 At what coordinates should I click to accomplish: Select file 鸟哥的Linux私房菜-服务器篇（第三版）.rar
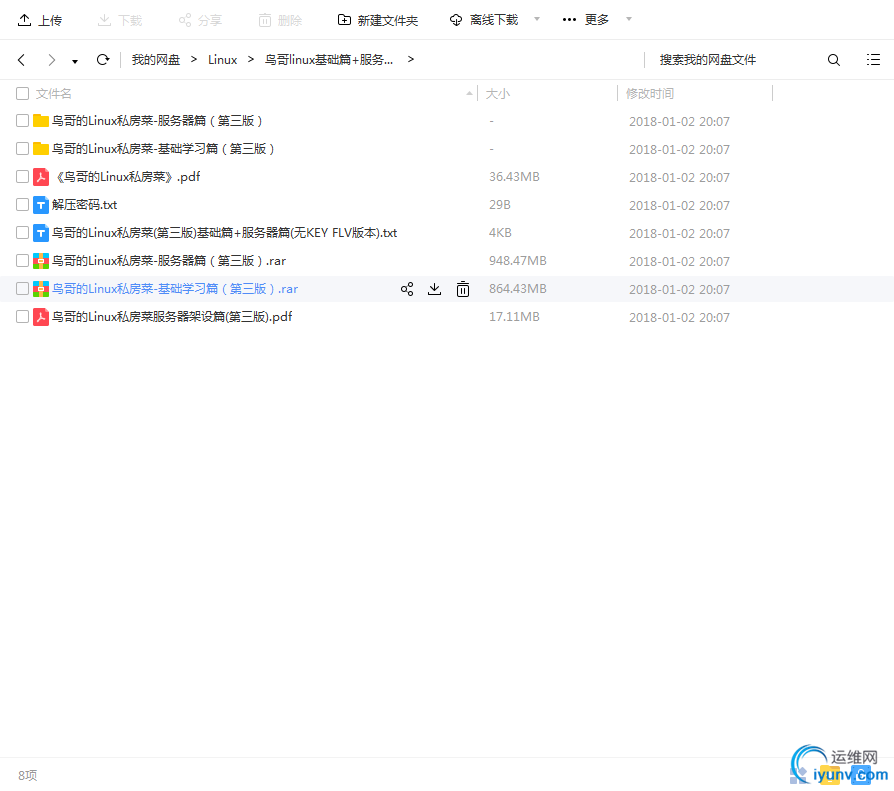[x=169, y=261]
